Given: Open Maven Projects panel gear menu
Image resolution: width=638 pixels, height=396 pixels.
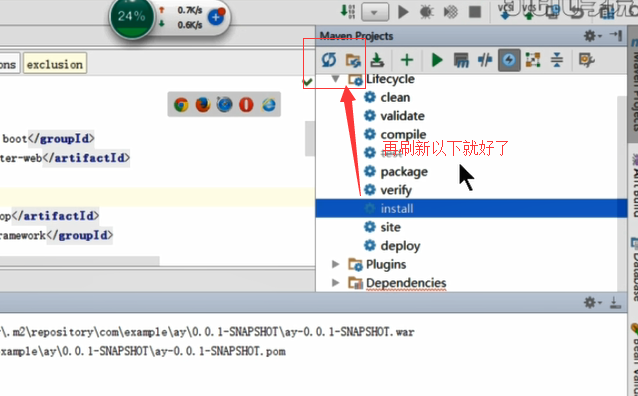Looking at the screenshot, I should point(592,36).
